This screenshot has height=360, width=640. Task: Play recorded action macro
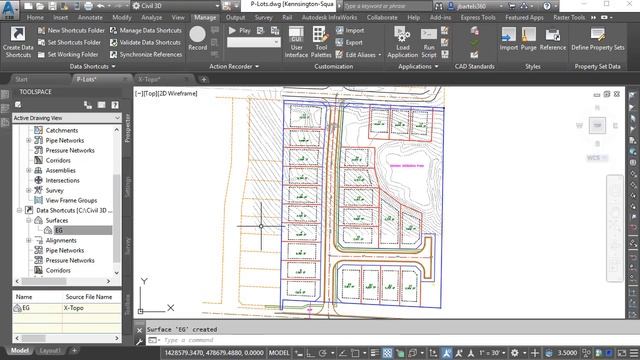point(239,31)
